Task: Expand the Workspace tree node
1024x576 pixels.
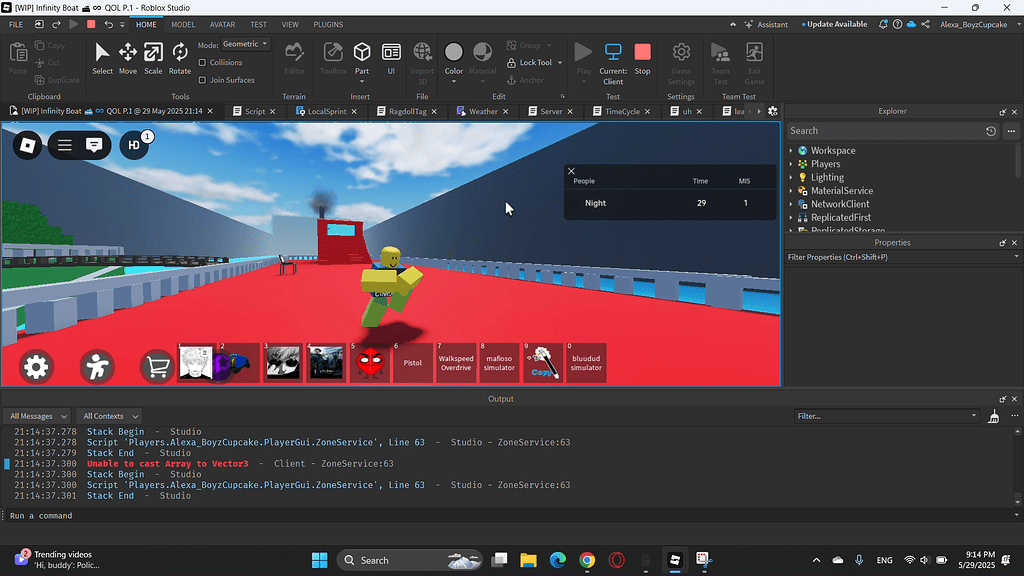Action: (x=791, y=150)
